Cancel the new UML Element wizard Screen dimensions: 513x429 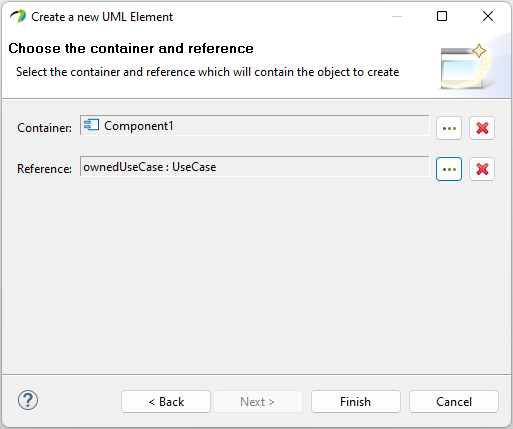coord(454,402)
